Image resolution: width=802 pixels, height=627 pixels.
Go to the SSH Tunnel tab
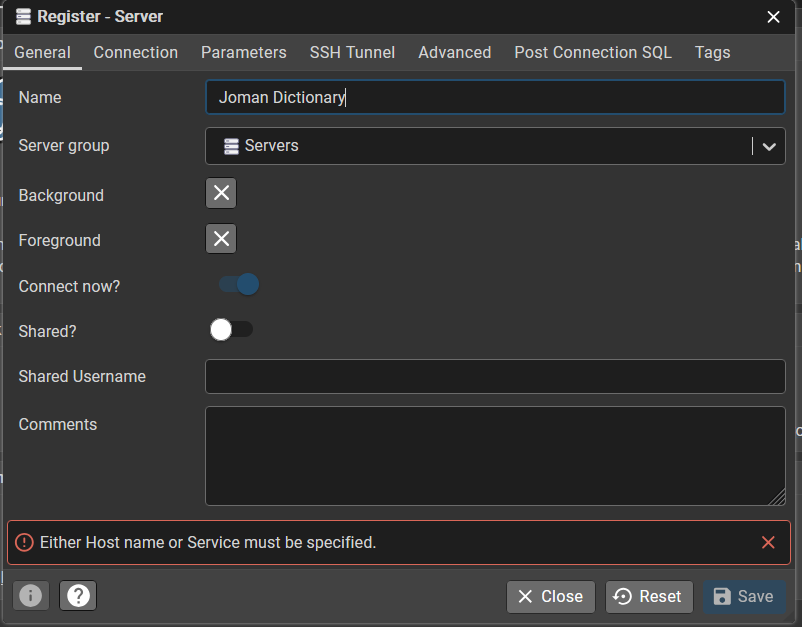pos(352,52)
